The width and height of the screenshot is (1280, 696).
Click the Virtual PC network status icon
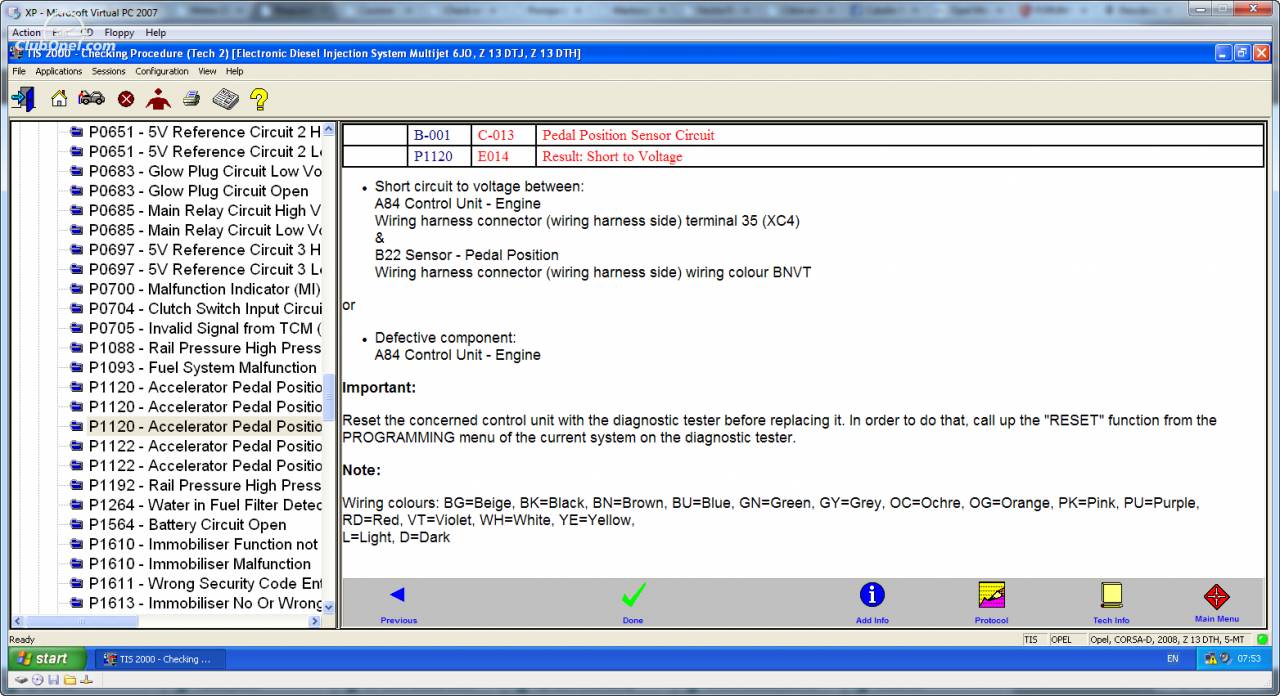[86, 680]
